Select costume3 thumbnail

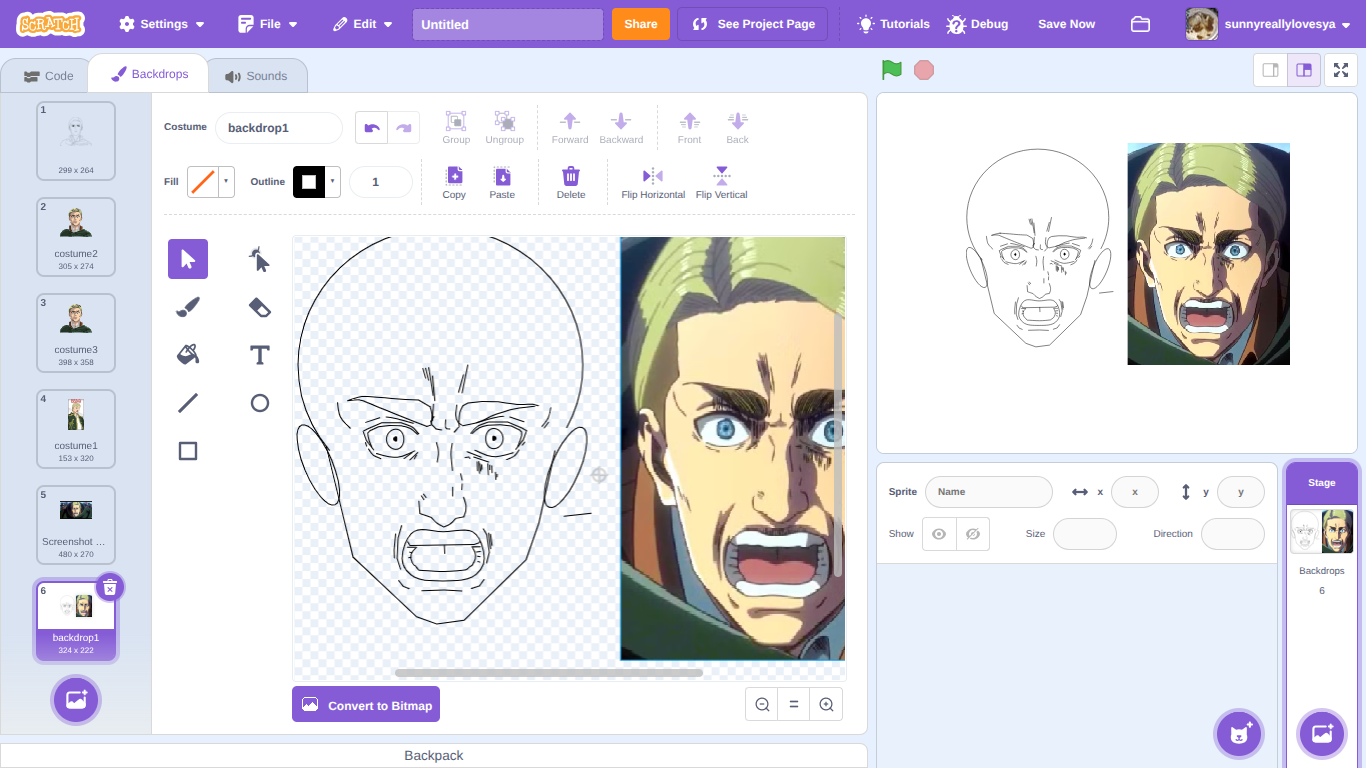pos(76,333)
